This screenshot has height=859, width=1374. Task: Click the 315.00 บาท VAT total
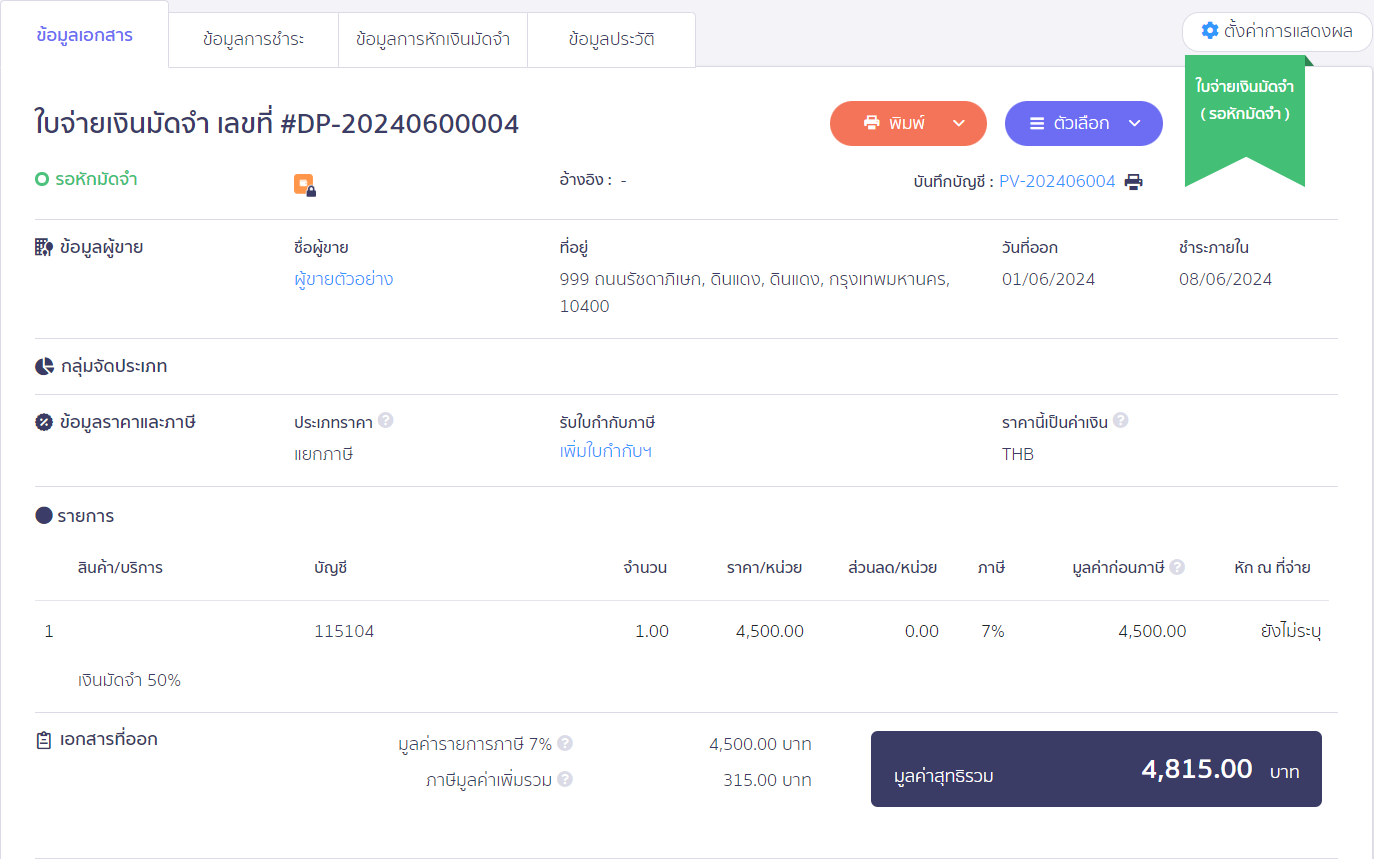point(767,780)
